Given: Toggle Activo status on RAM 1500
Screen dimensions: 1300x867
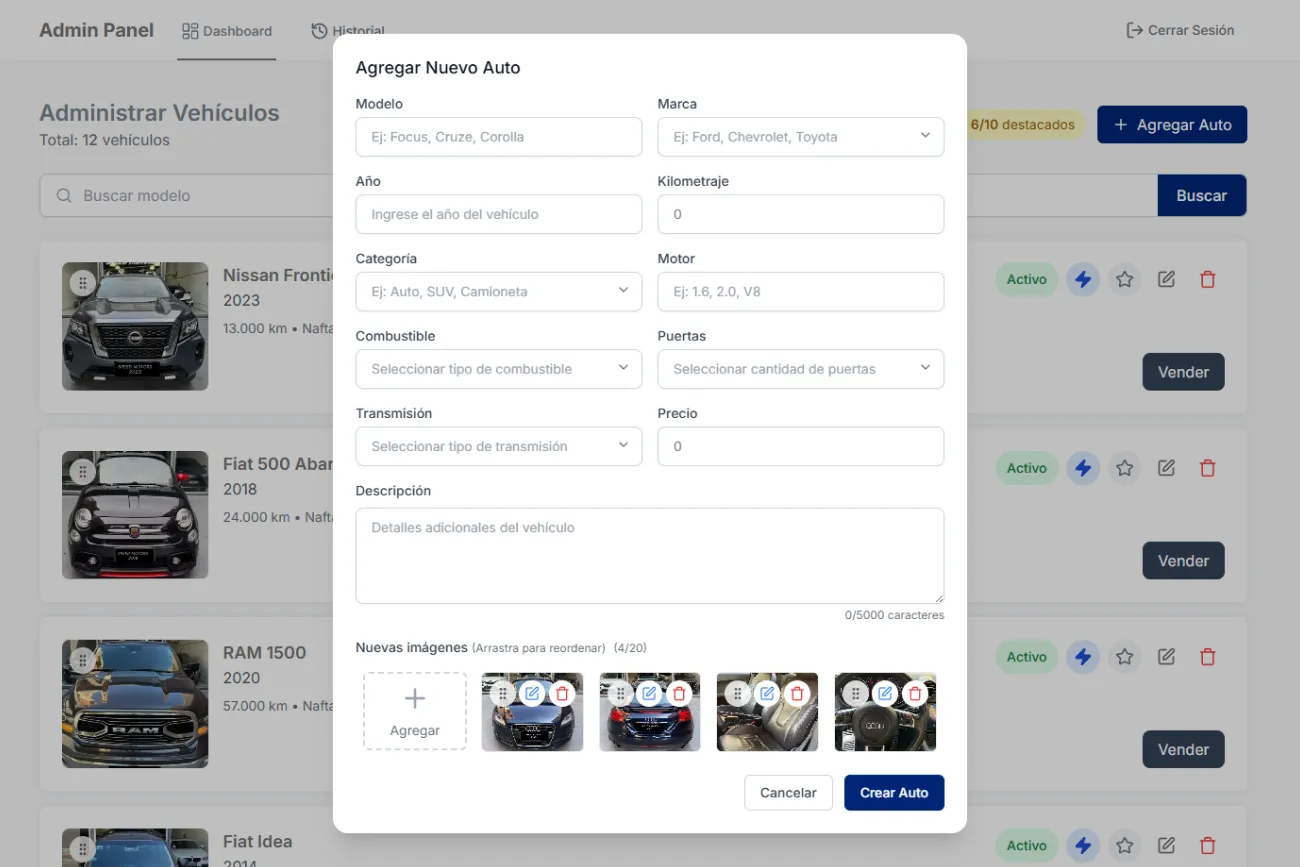Looking at the screenshot, I should [x=1026, y=657].
